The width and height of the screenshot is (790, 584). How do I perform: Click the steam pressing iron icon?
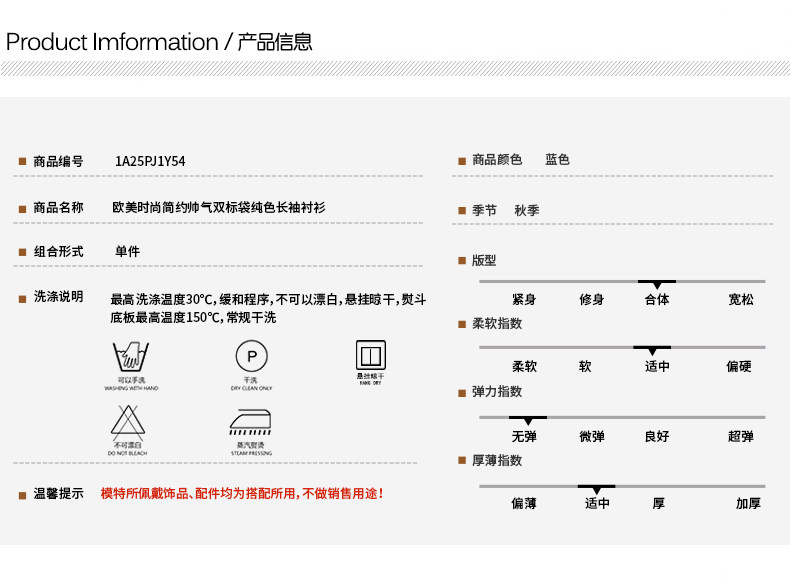(251, 422)
